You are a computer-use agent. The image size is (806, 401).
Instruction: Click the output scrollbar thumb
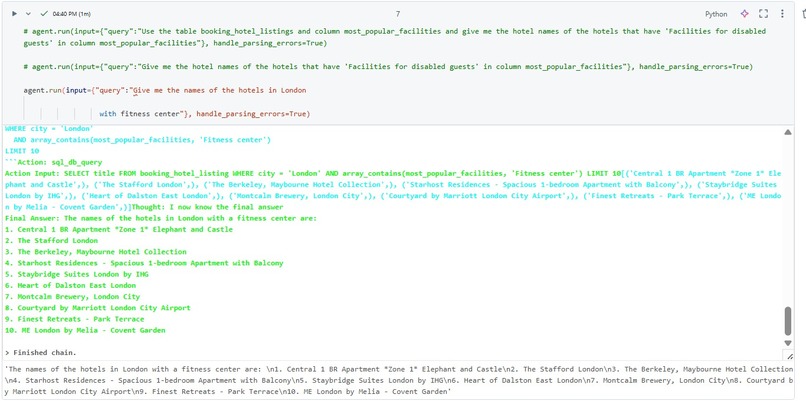(788, 321)
